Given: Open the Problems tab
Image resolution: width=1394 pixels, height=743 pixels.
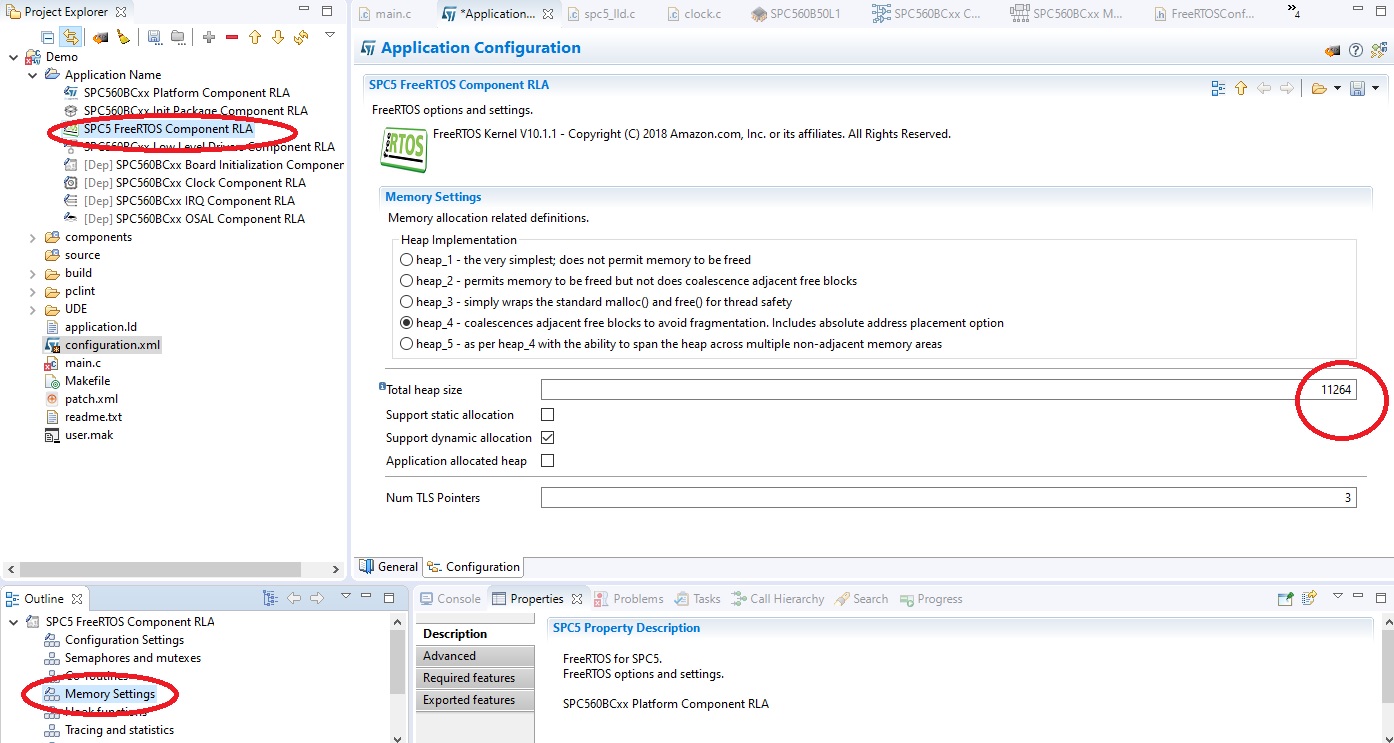Looking at the screenshot, I should tap(629, 599).
